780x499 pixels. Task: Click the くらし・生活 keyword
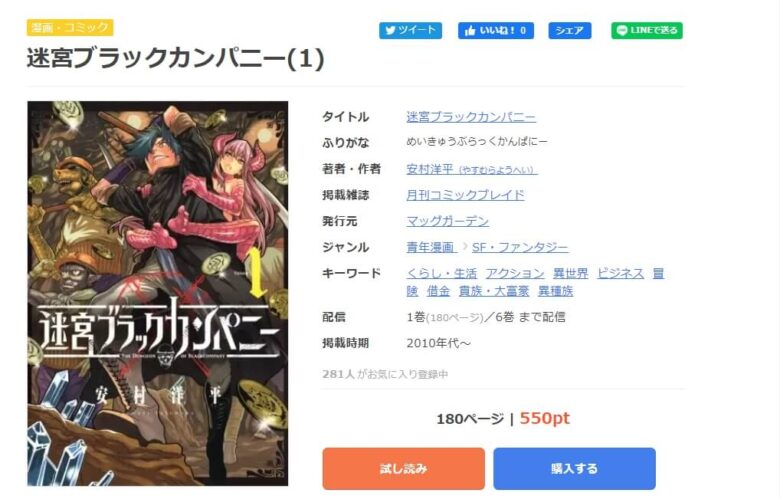(441, 273)
